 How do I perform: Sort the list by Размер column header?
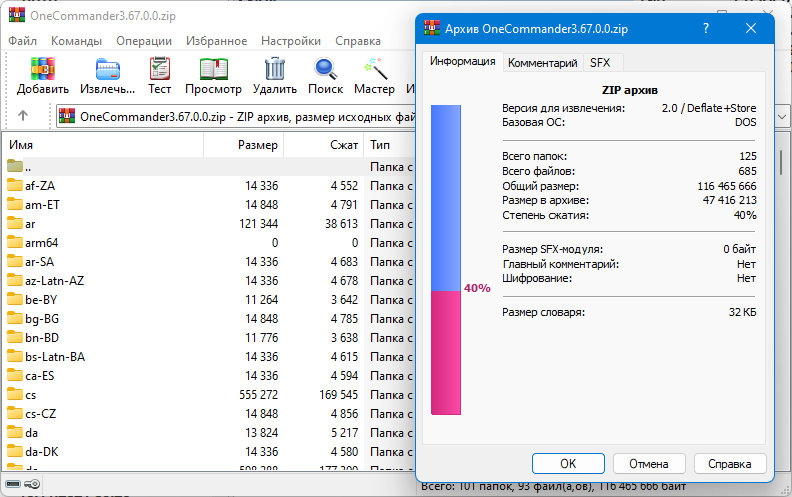(x=243, y=145)
